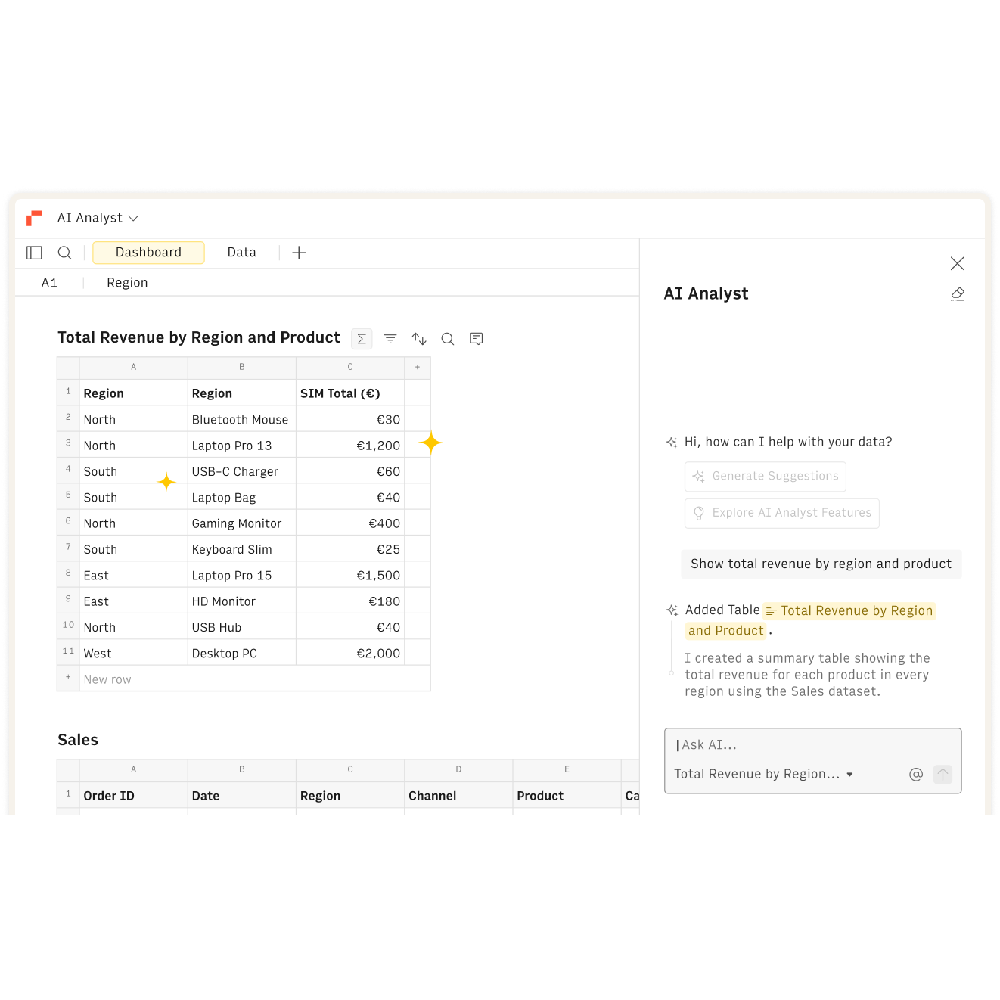Open the Total Revenue by Region table link
Viewport: 1000px width, 1000px height.
tap(849, 611)
